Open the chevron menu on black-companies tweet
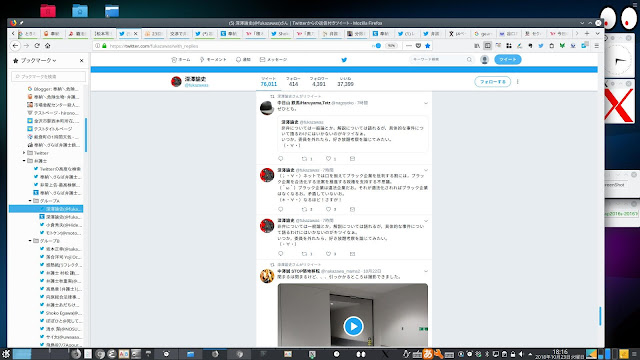Screen dimensions: 640x360 pyautogui.click(x=426, y=170)
